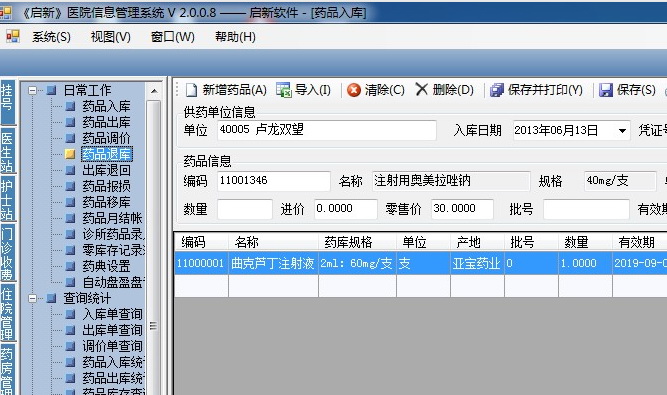Click the node icon beside 诊所药品录入
Screen dimensions: 667x395
tap(70, 234)
